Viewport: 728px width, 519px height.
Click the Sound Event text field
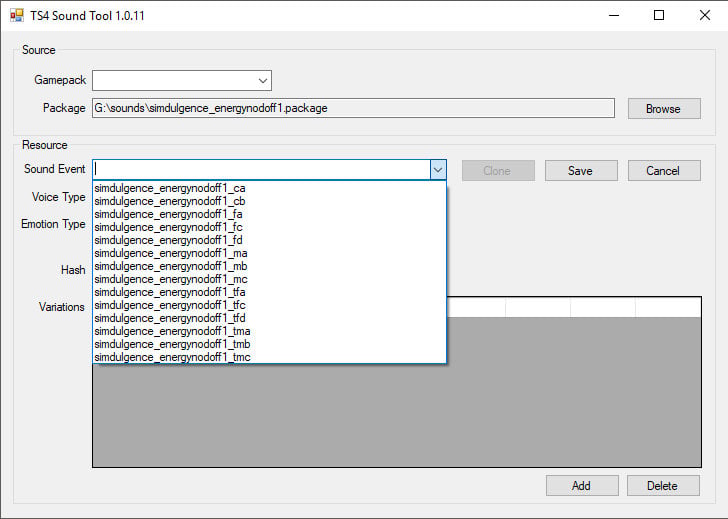[262, 170]
